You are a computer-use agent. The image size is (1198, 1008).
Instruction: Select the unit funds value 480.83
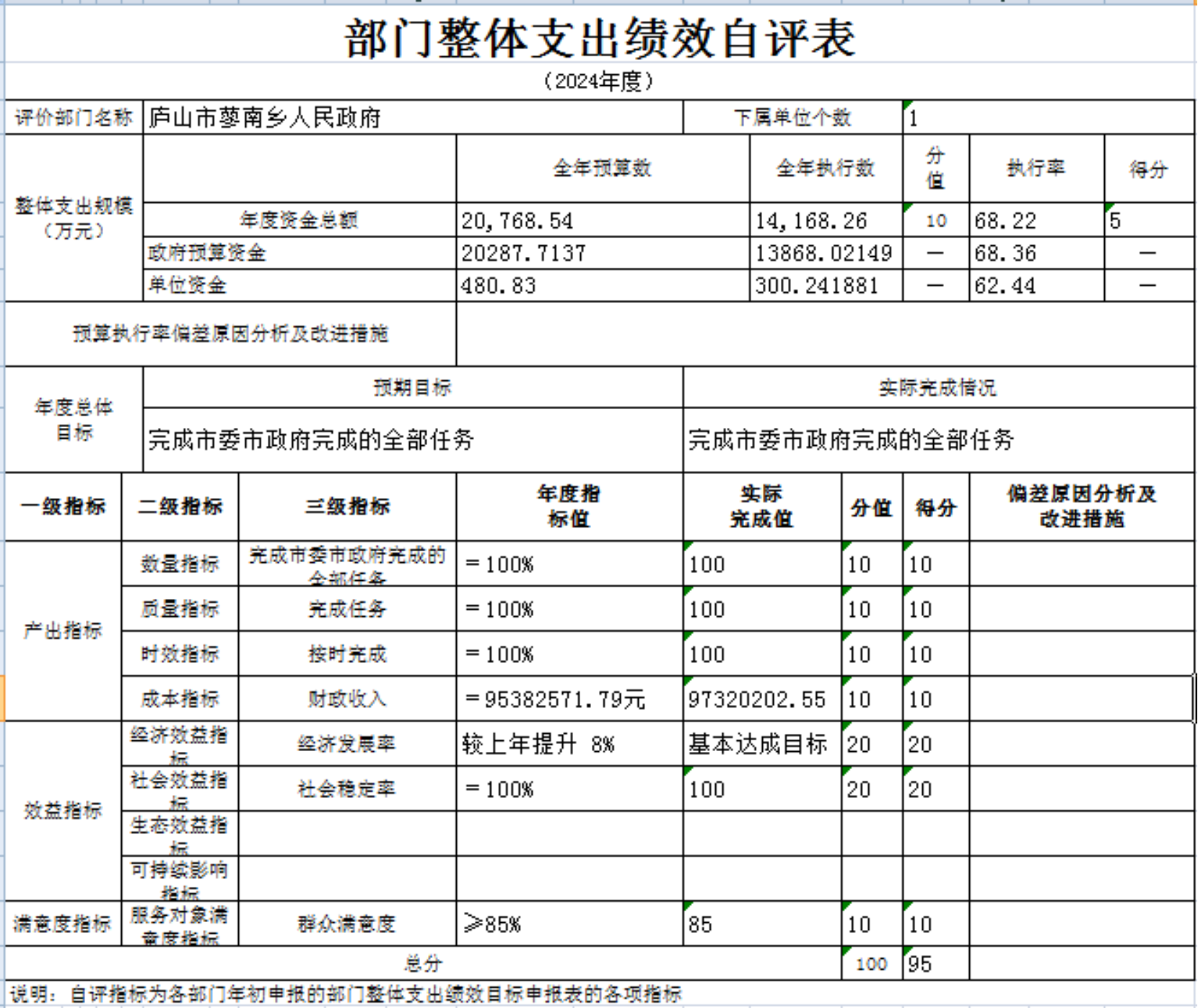click(602, 286)
